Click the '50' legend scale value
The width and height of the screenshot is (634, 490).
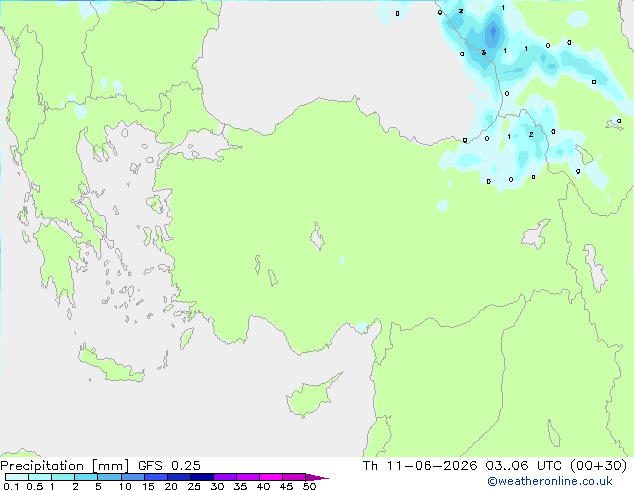[309, 486]
